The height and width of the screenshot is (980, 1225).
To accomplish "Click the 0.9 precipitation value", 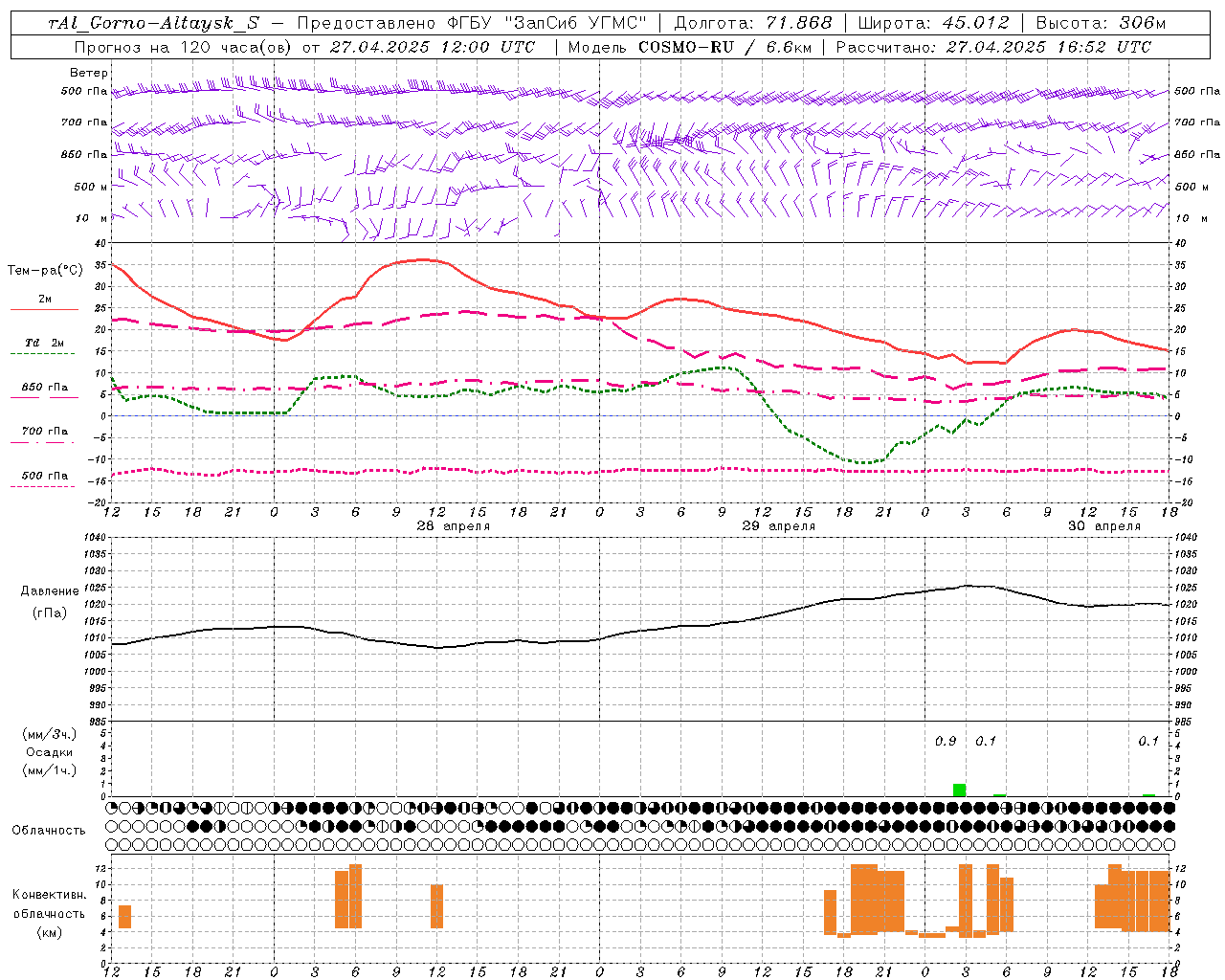I will [x=946, y=741].
